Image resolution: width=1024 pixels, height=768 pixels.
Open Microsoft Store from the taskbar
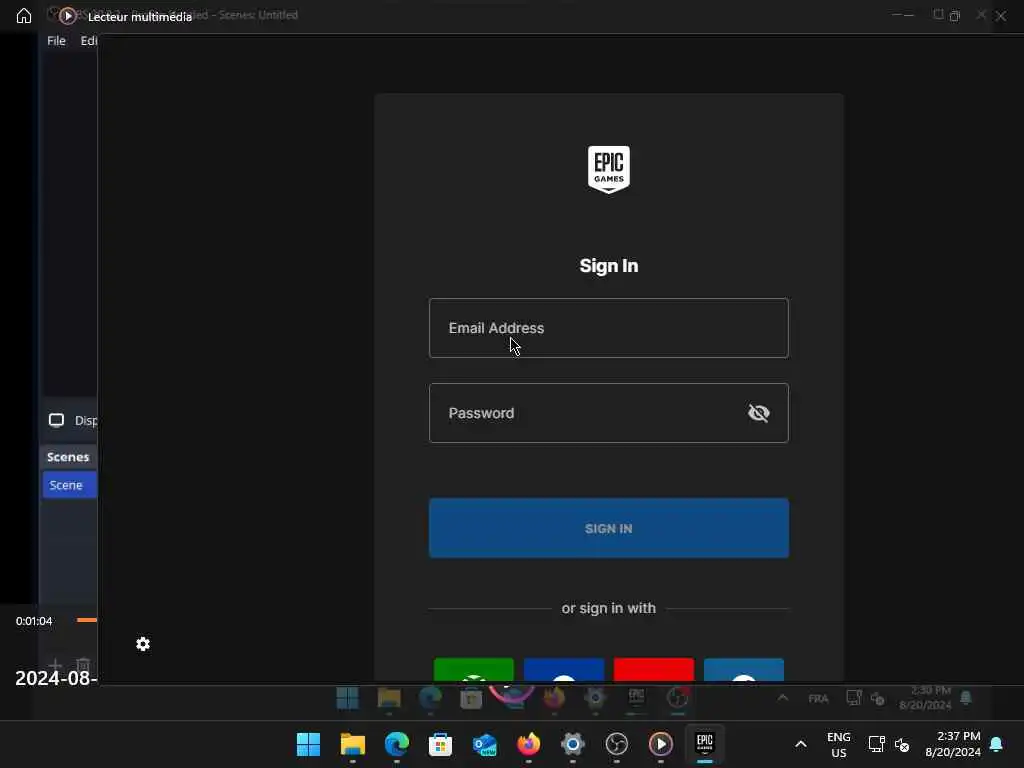[x=440, y=744]
